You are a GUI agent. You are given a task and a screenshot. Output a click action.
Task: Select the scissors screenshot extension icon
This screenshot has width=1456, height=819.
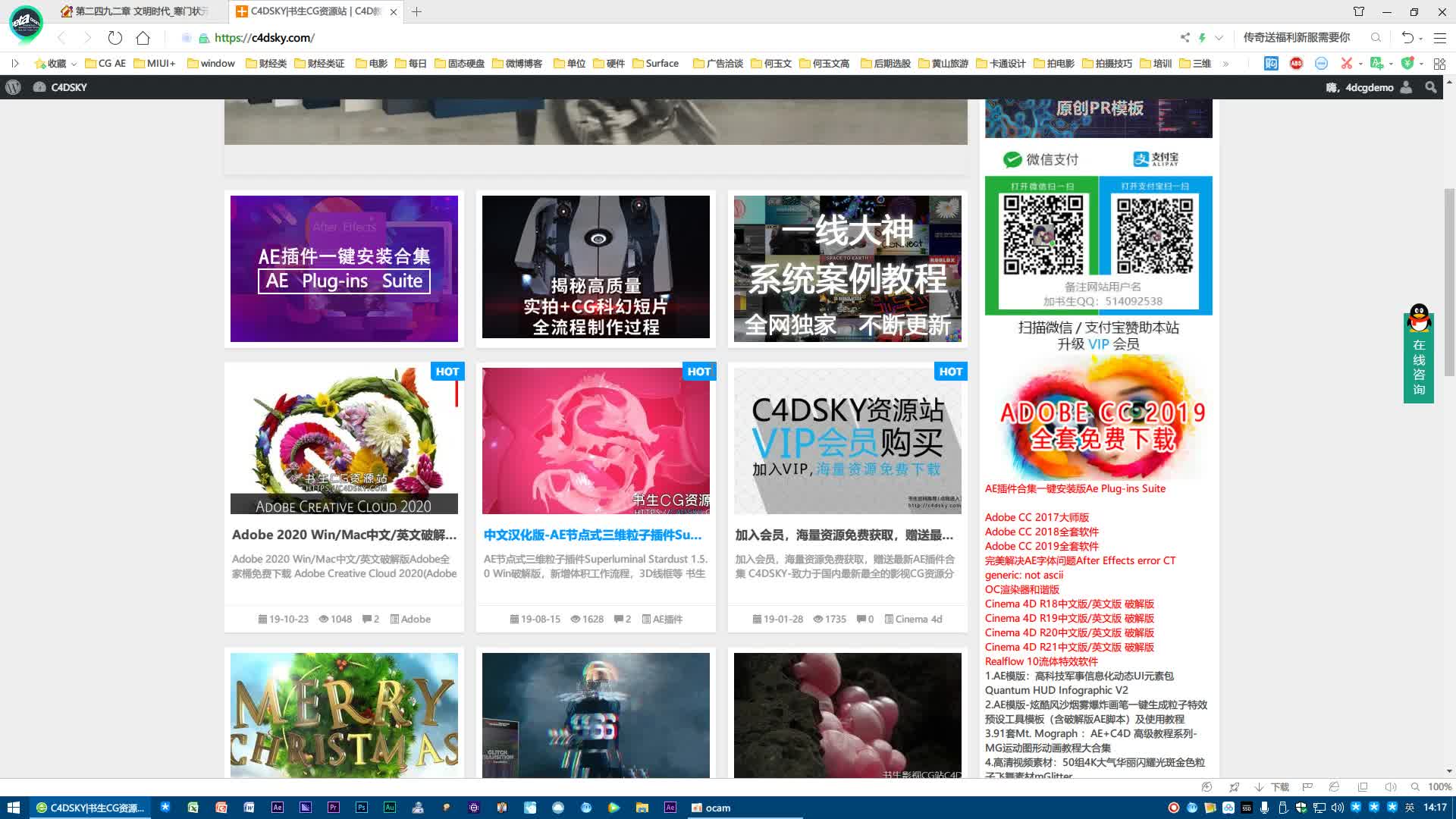(1346, 63)
